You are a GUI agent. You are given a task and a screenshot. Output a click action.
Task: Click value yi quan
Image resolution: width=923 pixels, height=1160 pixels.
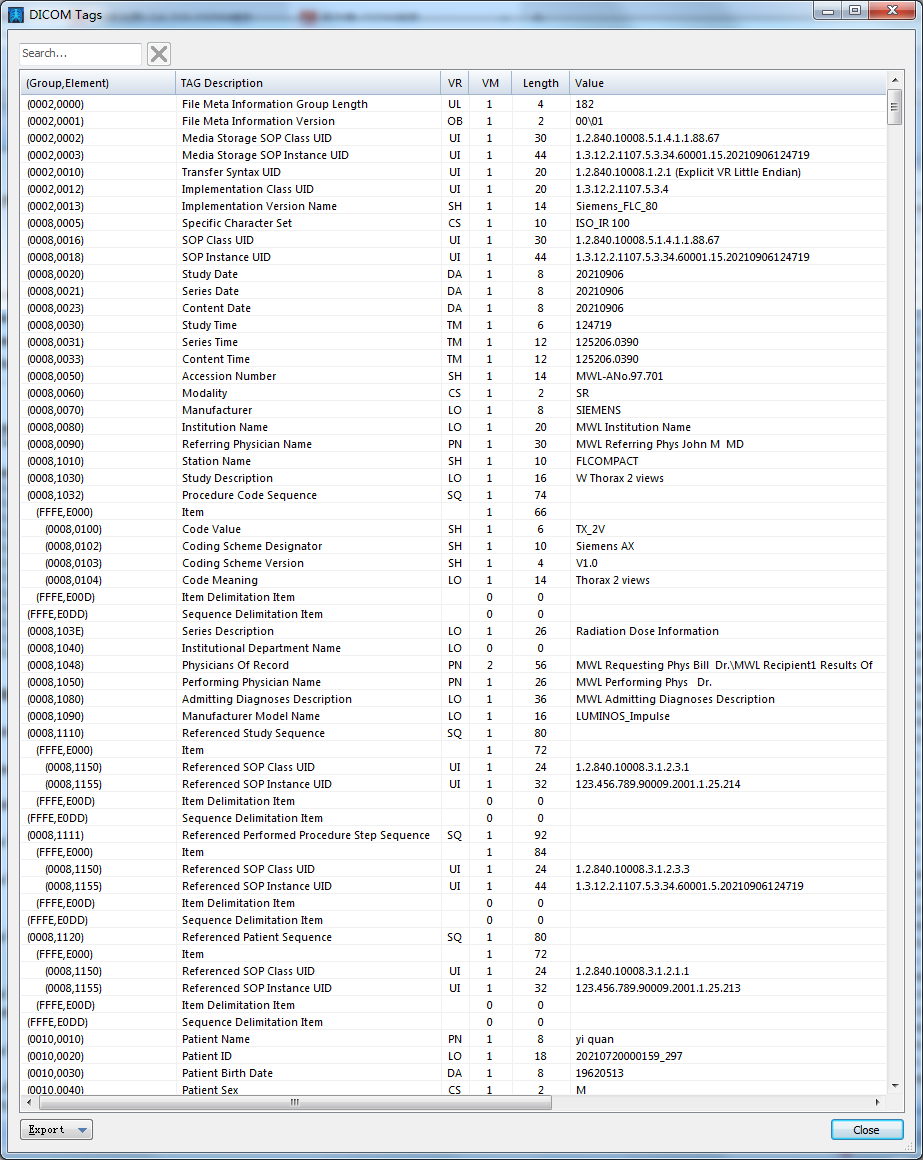pos(595,1040)
